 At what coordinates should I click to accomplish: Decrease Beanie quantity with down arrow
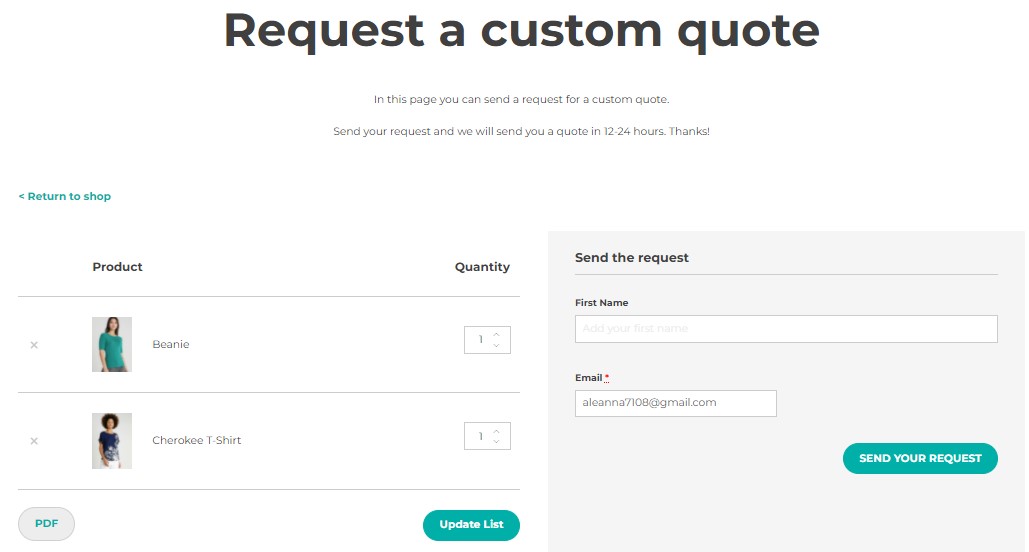point(497,346)
